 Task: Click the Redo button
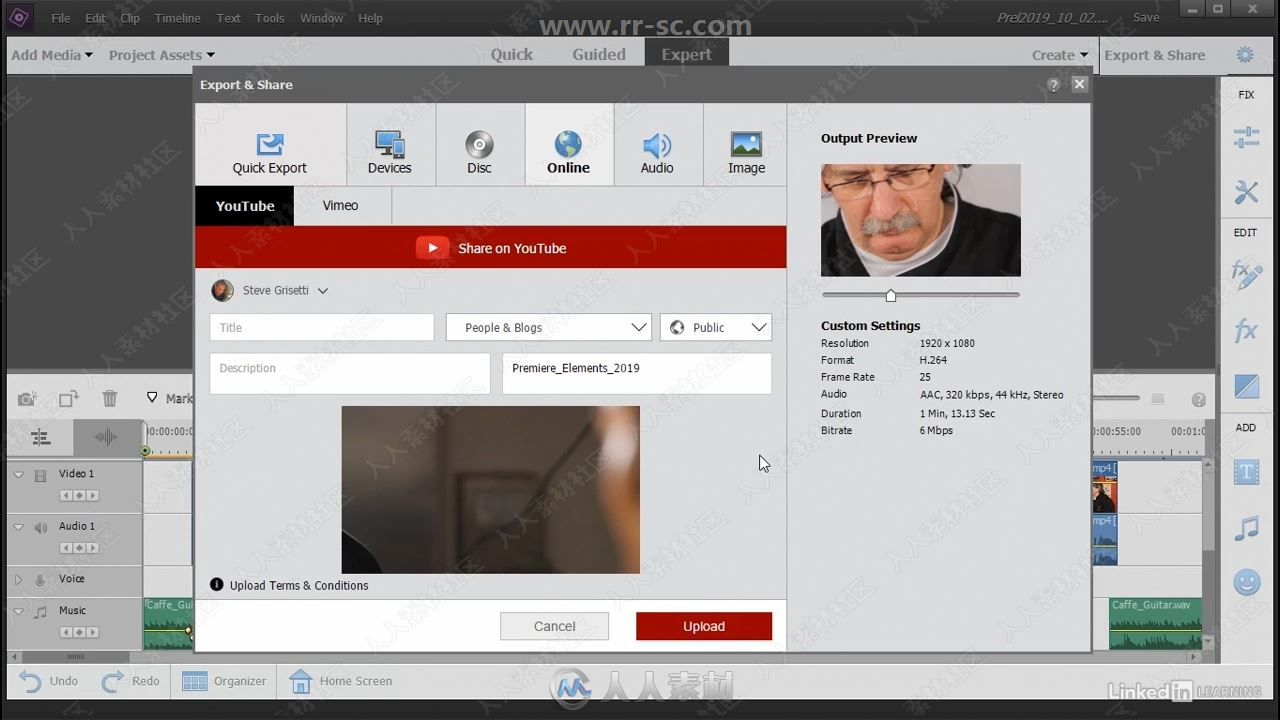coord(131,681)
